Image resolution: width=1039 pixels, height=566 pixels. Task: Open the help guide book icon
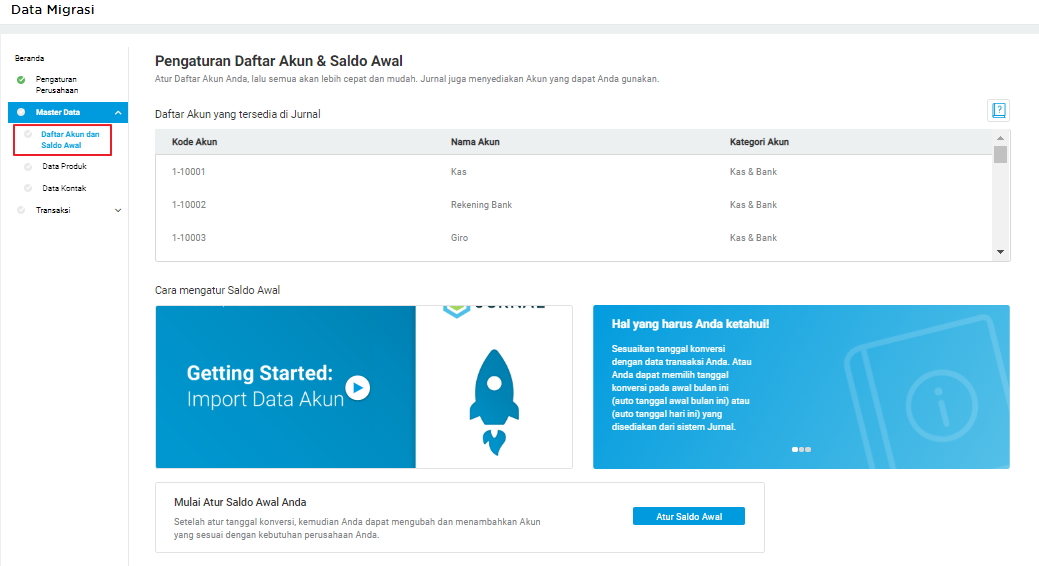tap(999, 110)
